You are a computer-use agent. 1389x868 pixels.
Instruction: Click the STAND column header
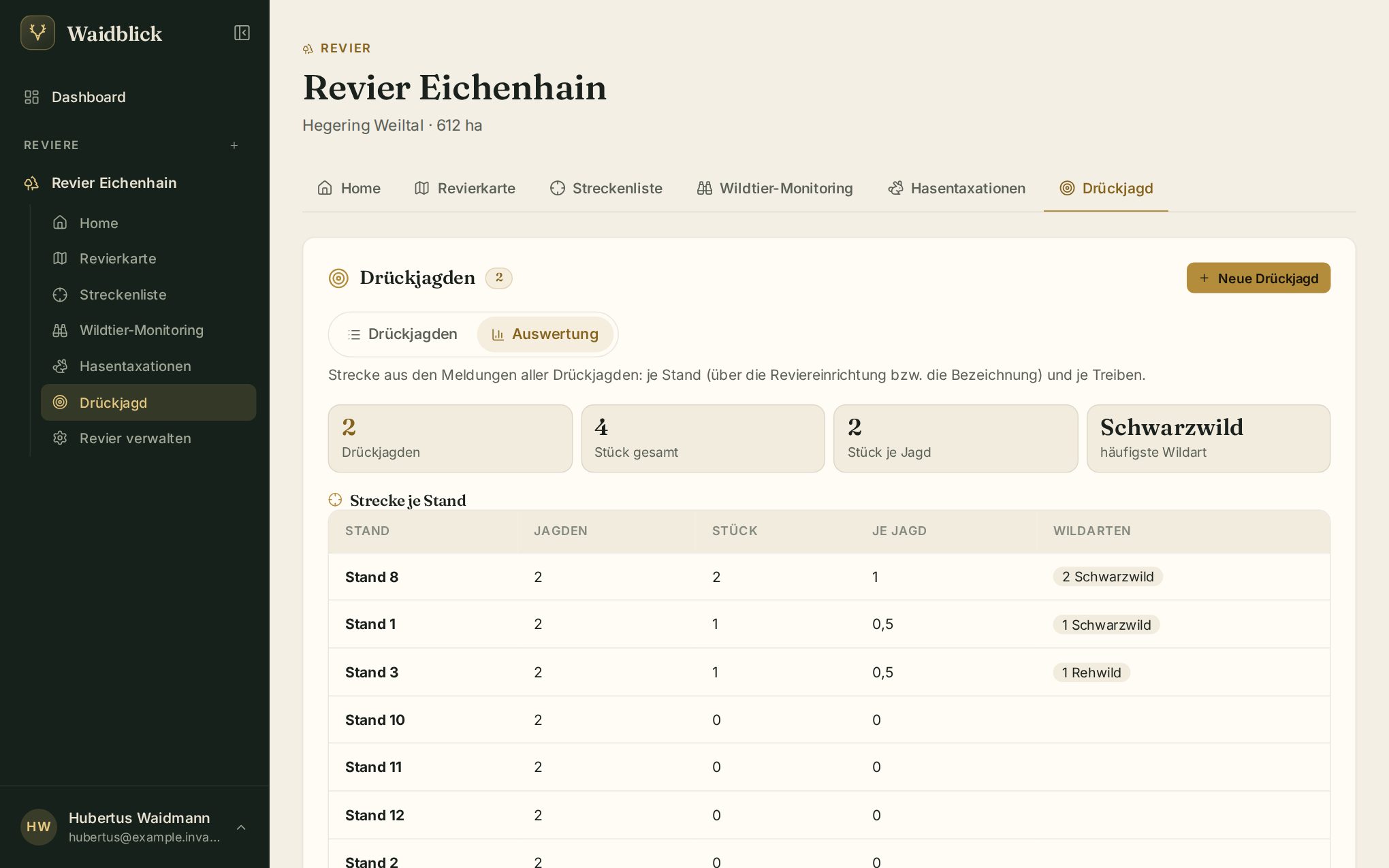367,530
